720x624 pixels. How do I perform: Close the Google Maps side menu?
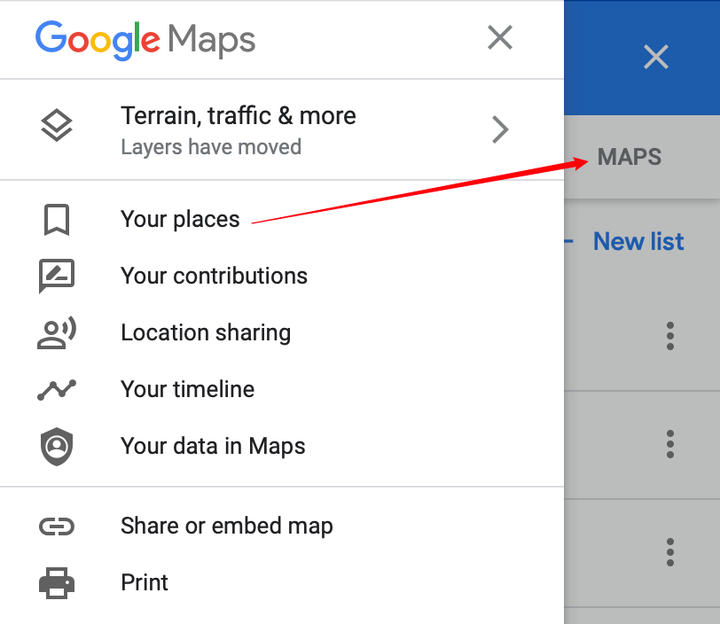click(500, 37)
